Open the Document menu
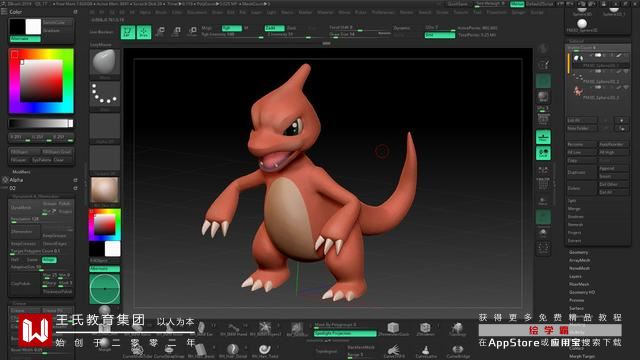This screenshot has width=640, height=360. [x=197, y=12]
